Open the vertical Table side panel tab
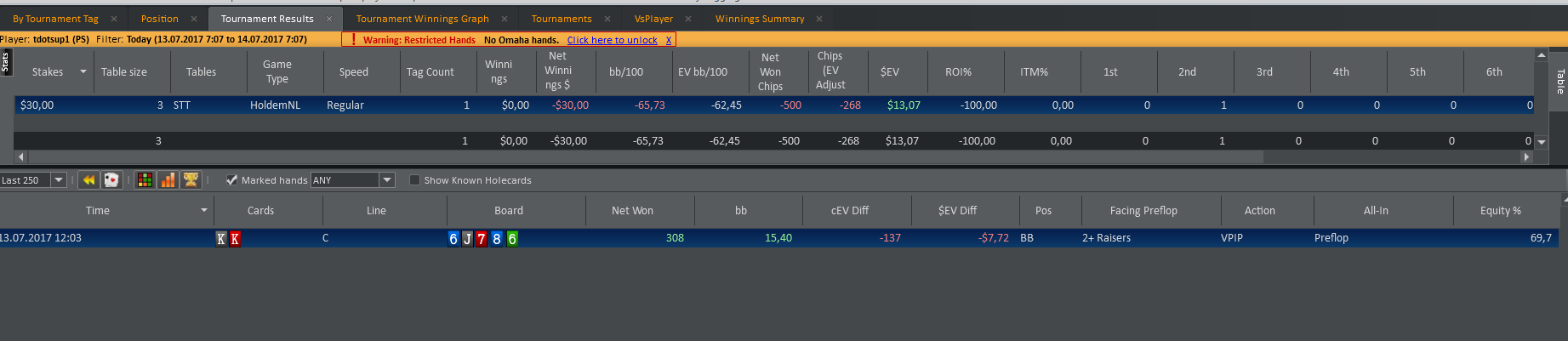The width and height of the screenshot is (1568, 341). pos(1559,82)
